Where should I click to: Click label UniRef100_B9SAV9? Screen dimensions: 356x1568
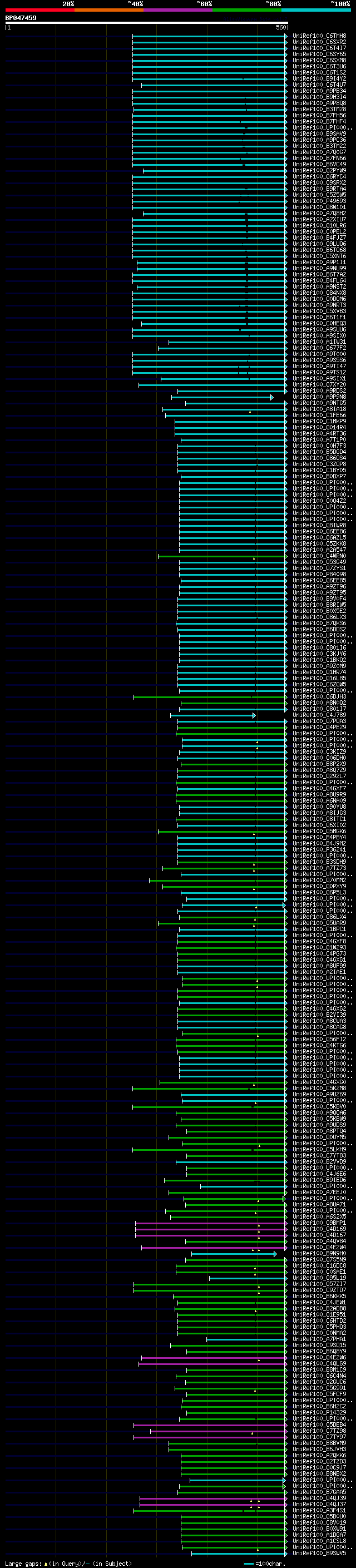coord(319,134)
